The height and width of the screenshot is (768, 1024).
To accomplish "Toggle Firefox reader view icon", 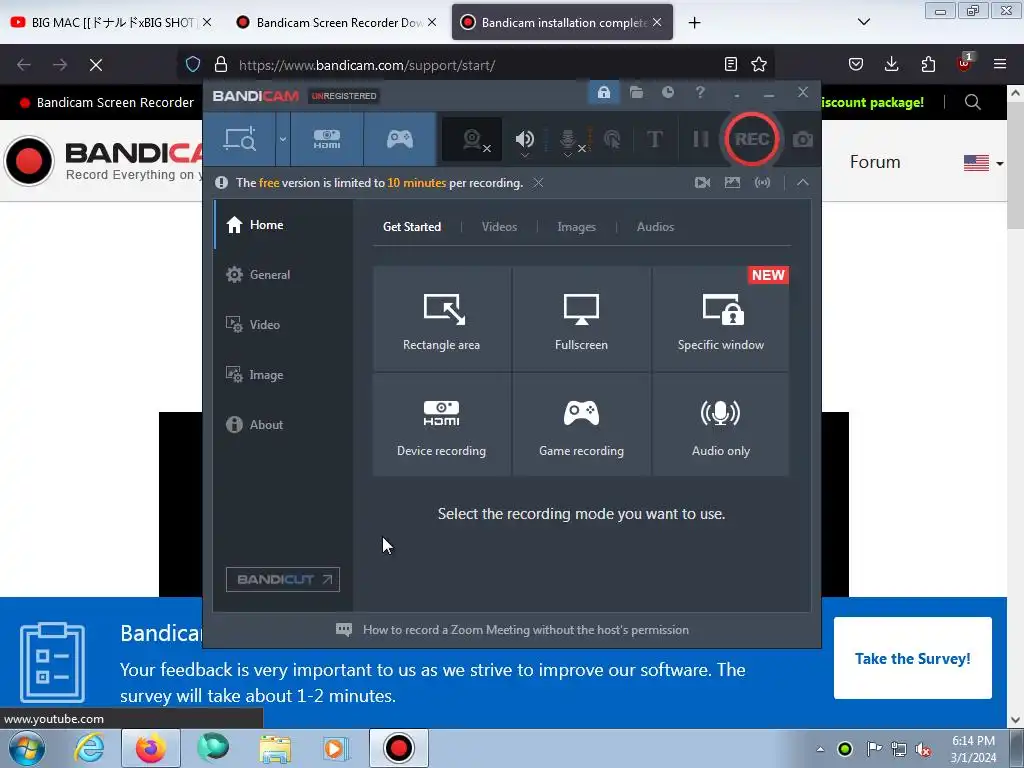I will (x=731, y=64).
